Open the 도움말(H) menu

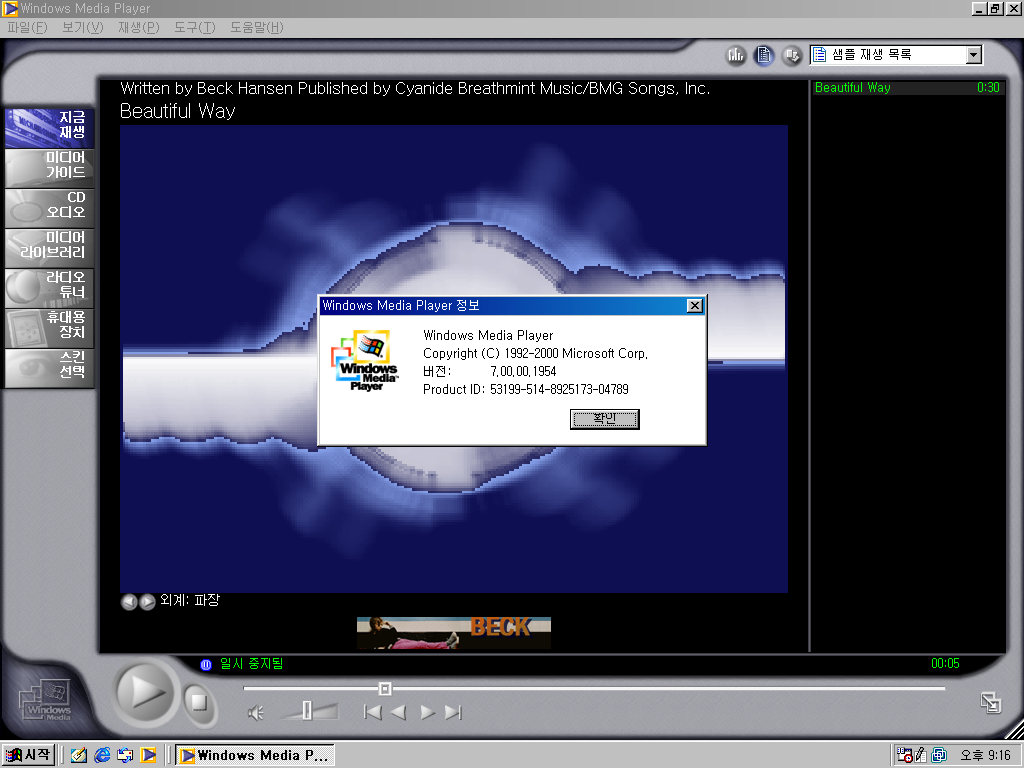pos(257,27)
